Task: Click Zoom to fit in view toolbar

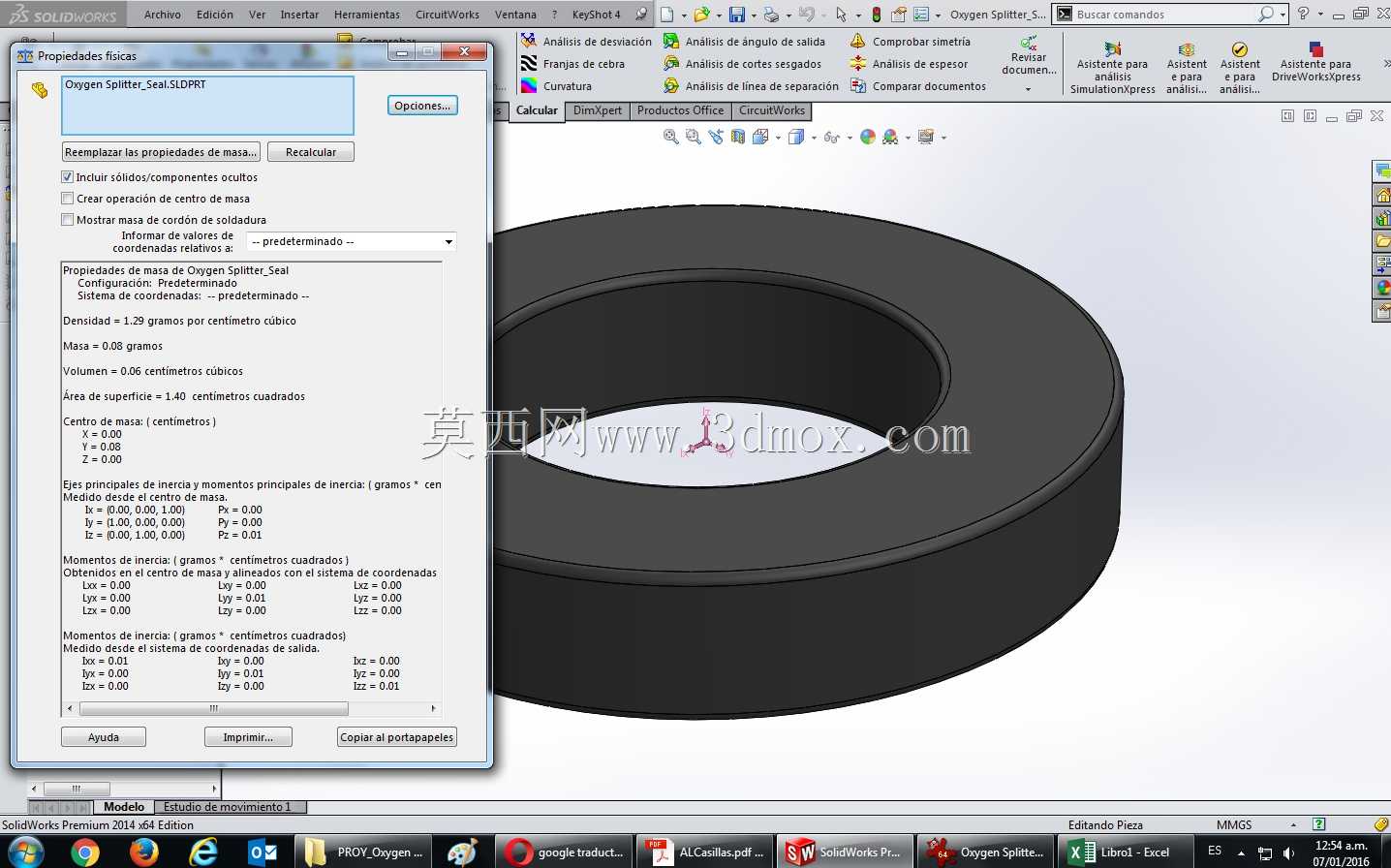Action: [x=670, y=138]
